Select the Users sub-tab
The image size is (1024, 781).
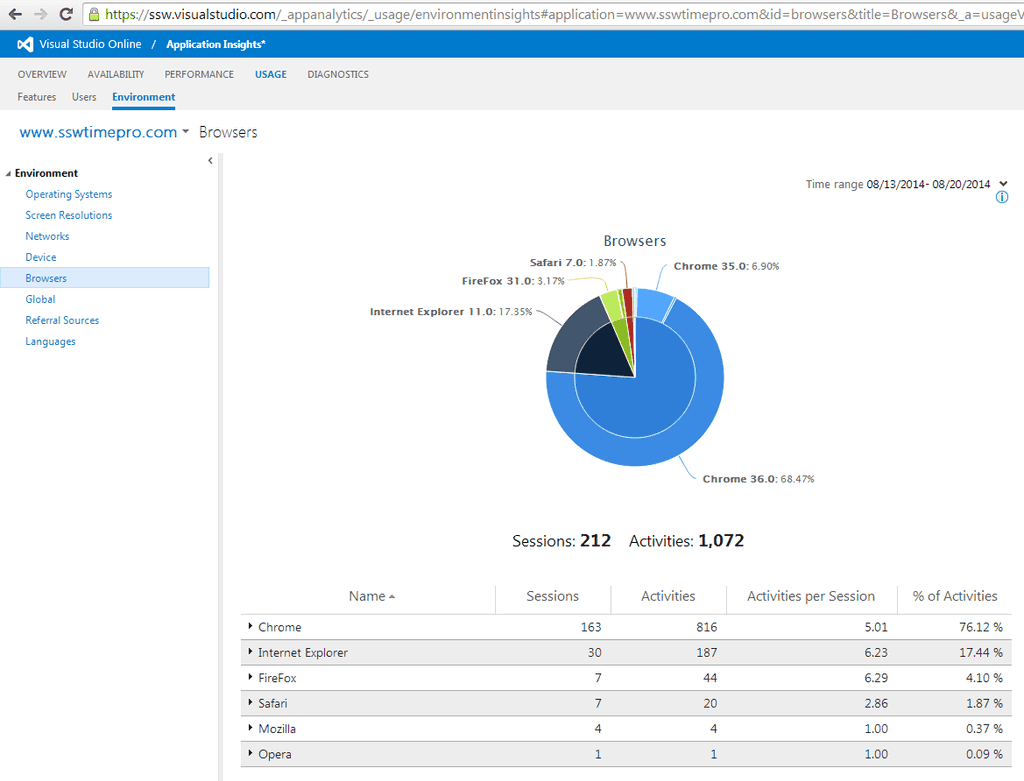click(84, 97)
